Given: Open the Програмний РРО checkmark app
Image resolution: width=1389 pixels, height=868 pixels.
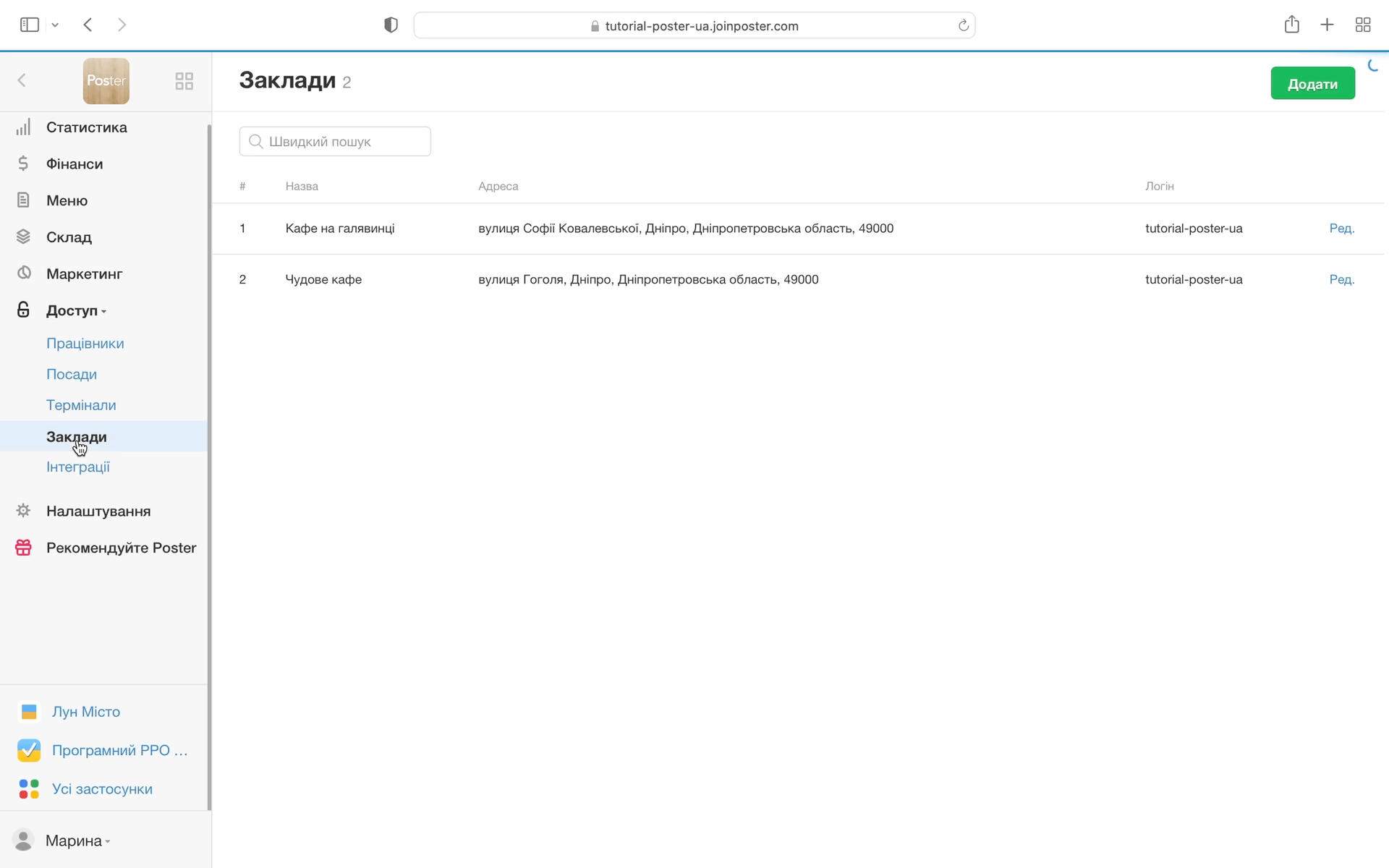Looking at the screenshot, I should pyautogui.click(x=29, y=750).
